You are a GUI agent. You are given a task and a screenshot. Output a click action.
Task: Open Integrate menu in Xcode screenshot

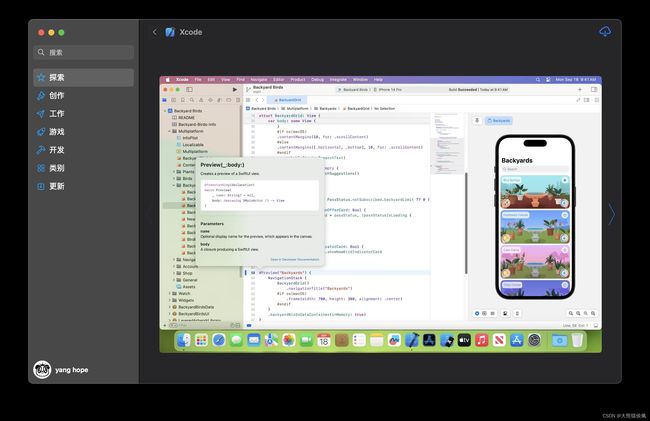coord(338,80)
